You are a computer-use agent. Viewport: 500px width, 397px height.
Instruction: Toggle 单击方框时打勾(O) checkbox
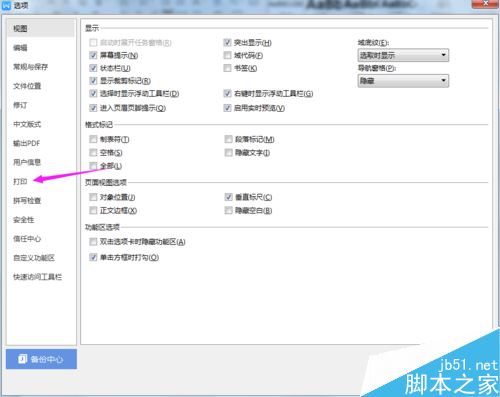(x=93, y=257)
